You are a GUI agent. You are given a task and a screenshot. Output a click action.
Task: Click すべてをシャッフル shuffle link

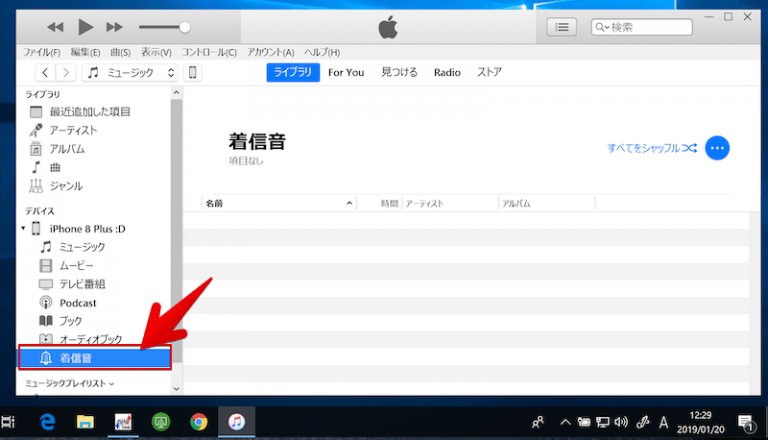click(x=652, y=148)
